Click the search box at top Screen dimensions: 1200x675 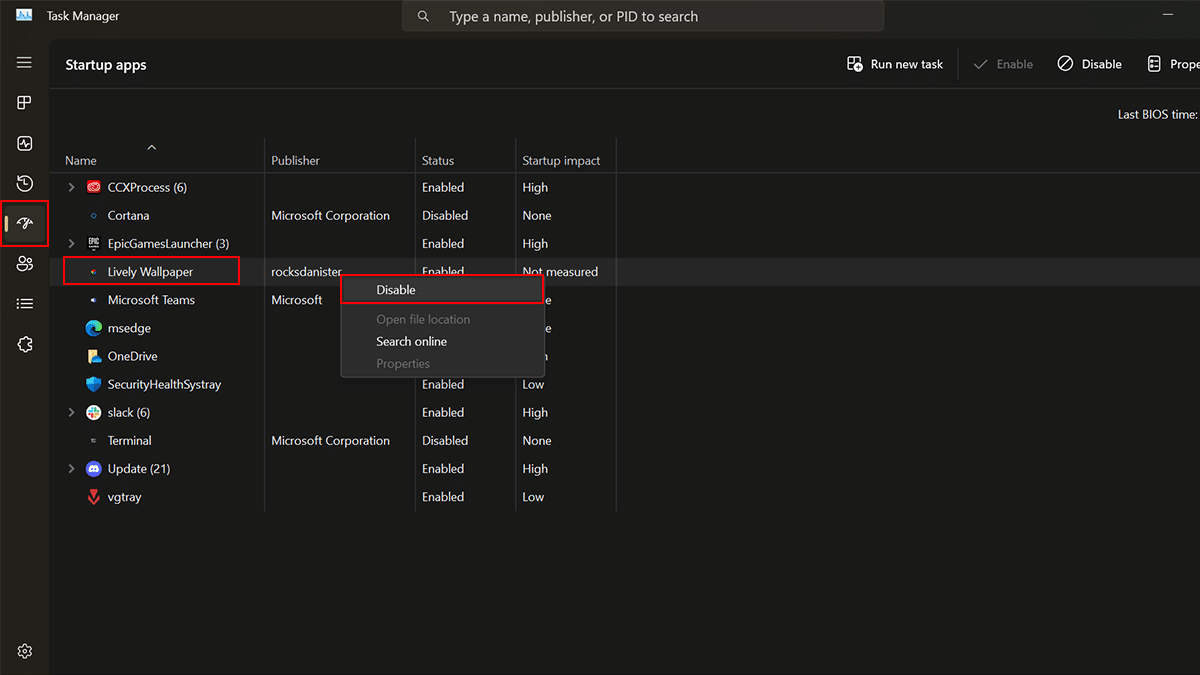pos(643,17)
